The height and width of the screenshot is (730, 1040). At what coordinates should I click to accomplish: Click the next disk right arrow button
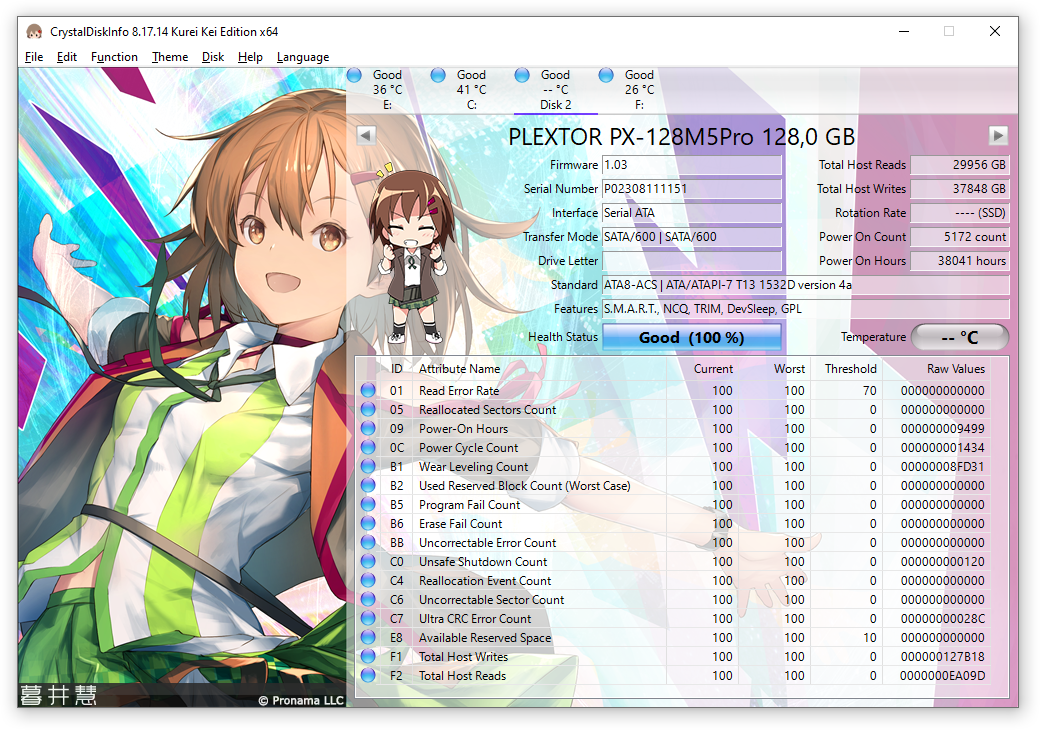[997, 135]
